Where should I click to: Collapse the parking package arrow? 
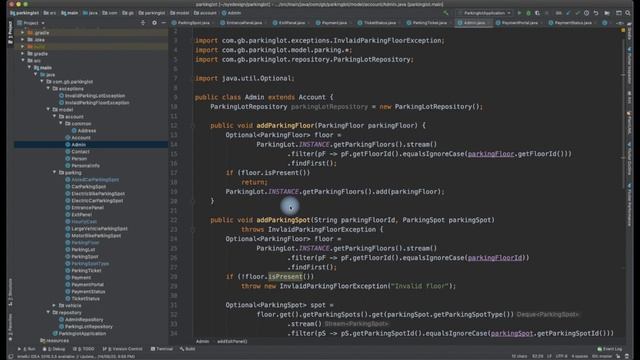[x=55, y=173]
